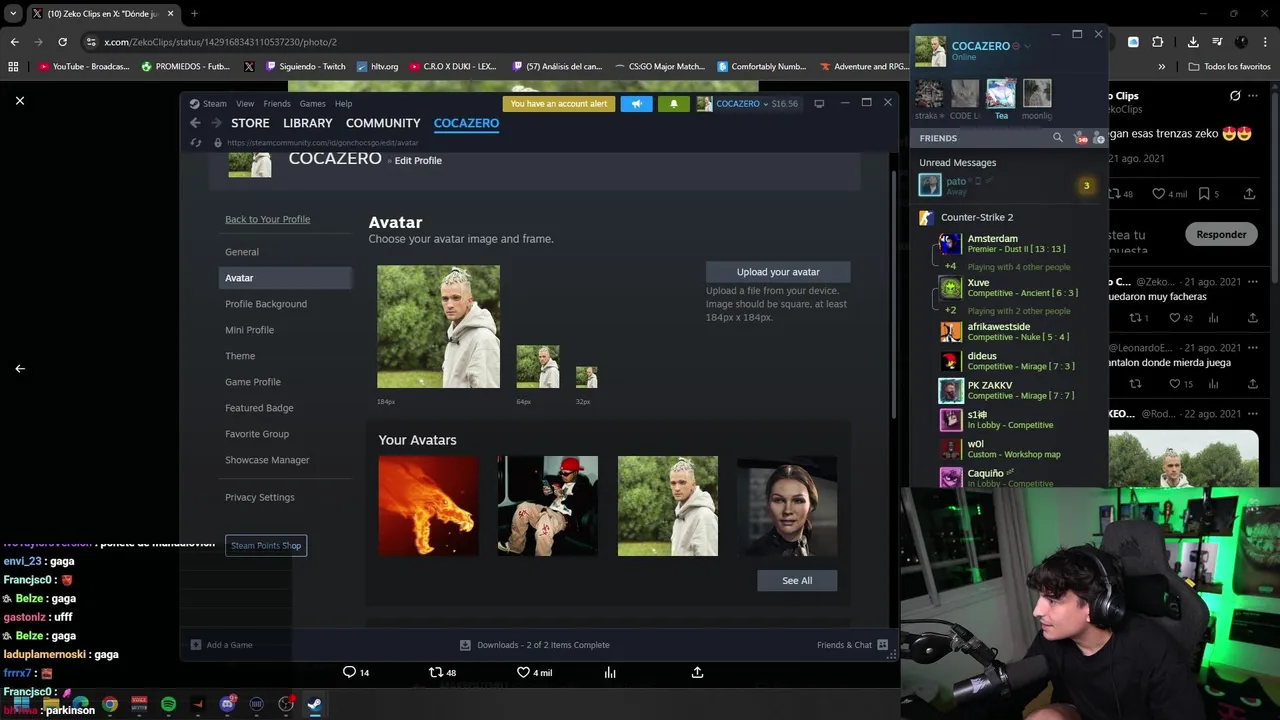The width and height of the screenshot is (1280, 720).
Task: Go back with Steam's back arrow
Action: click(195, 123)
